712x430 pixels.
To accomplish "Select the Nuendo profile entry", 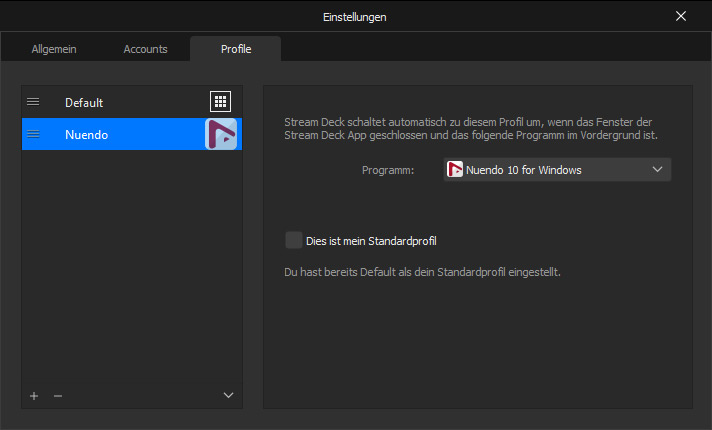I will [110, 134].
